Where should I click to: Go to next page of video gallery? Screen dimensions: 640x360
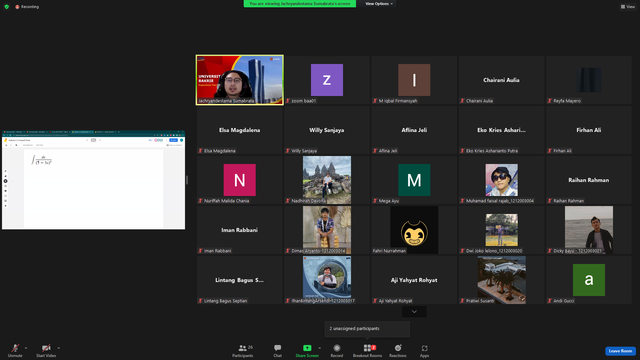414,312
